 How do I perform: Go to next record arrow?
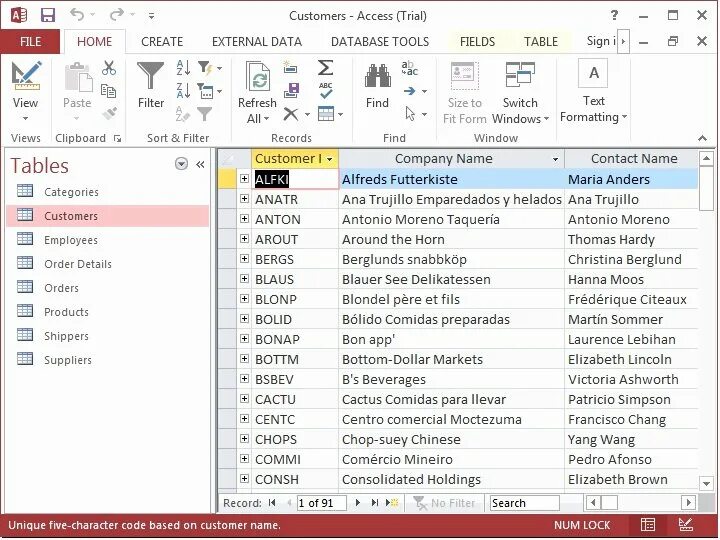pos(358,503)
